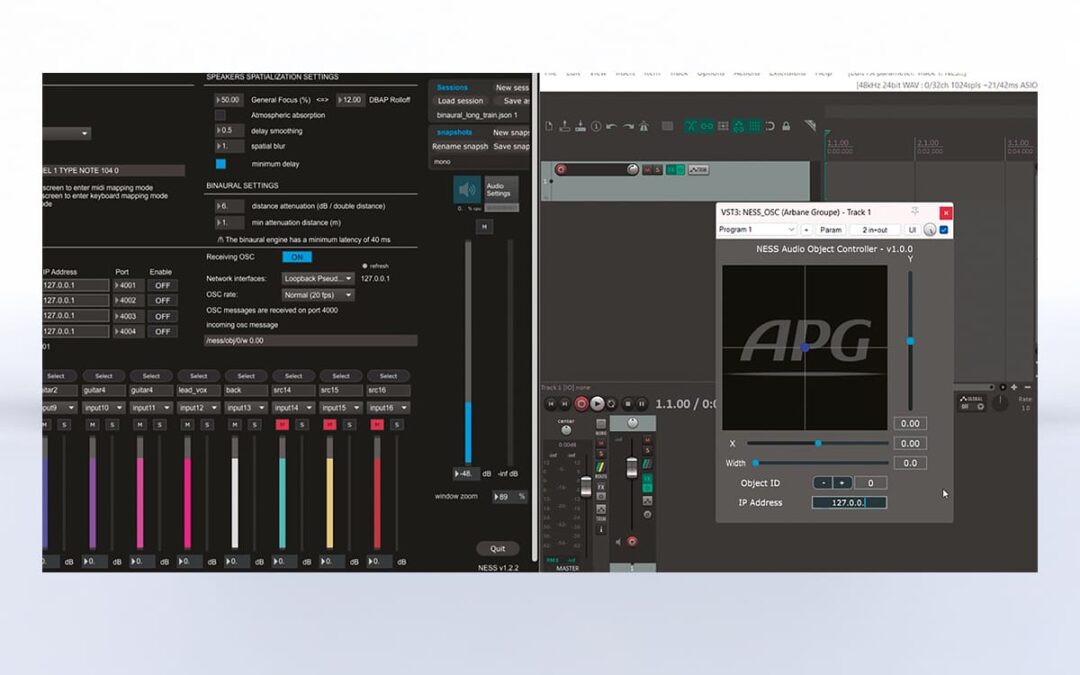The image size is (1080, 675).
Task: Click the save project icon in REAPER toolbar
Action: (x=581, y=126)
